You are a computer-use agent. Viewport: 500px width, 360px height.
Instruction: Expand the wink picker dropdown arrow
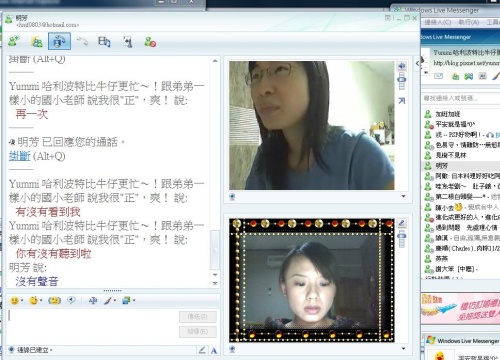[x=41, y=300]
